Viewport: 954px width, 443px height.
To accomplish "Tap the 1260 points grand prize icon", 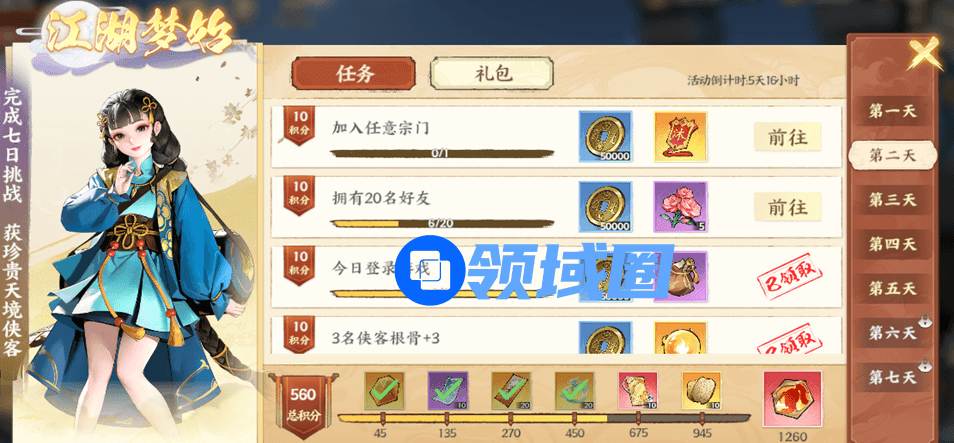I will pos(792,399).
